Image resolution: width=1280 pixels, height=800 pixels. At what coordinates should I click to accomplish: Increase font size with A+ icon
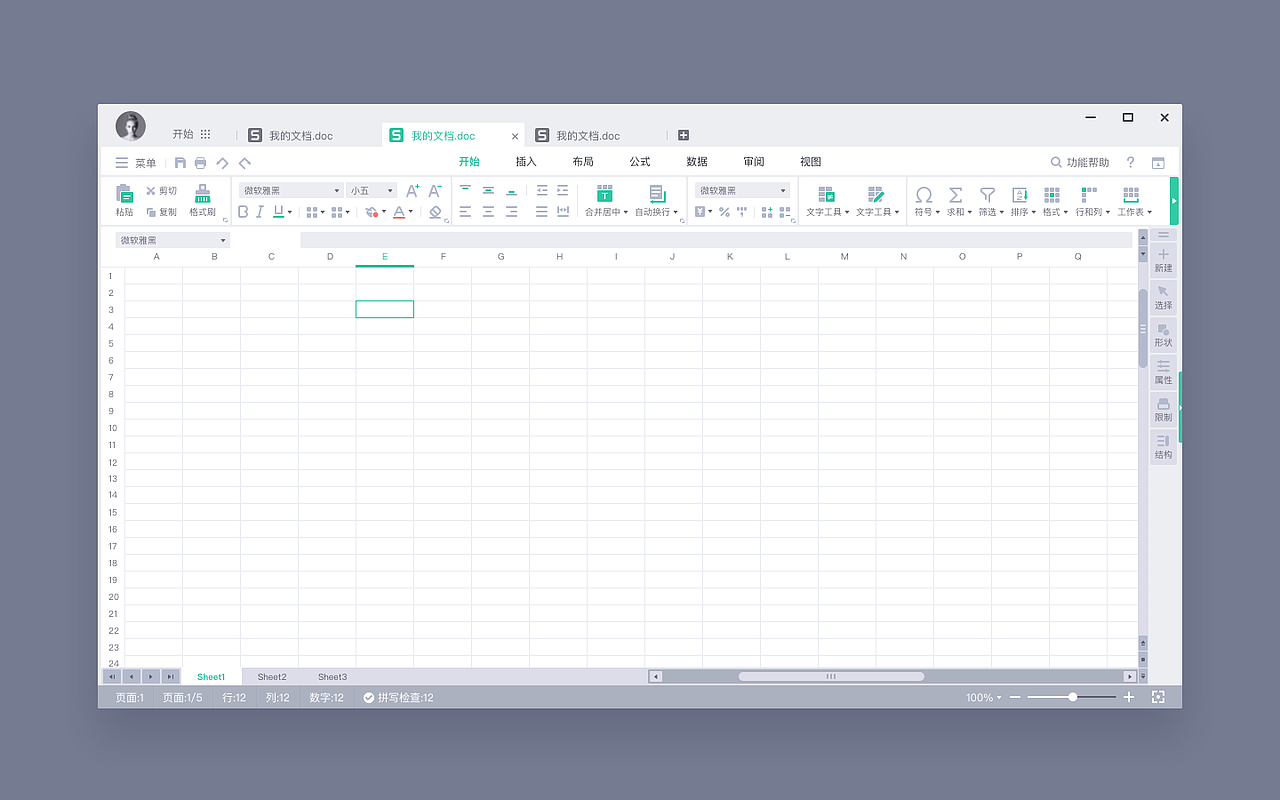412,190
